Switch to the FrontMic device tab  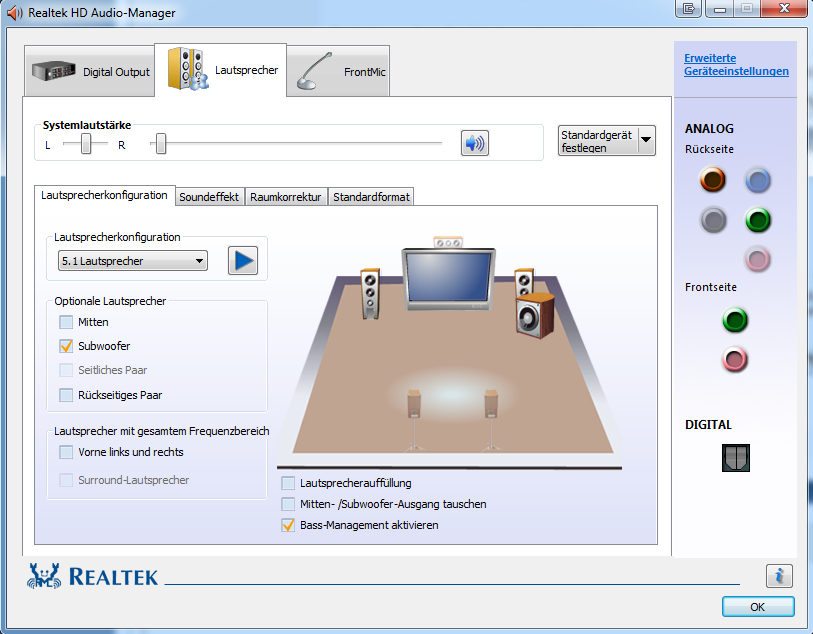click(338, 72)
